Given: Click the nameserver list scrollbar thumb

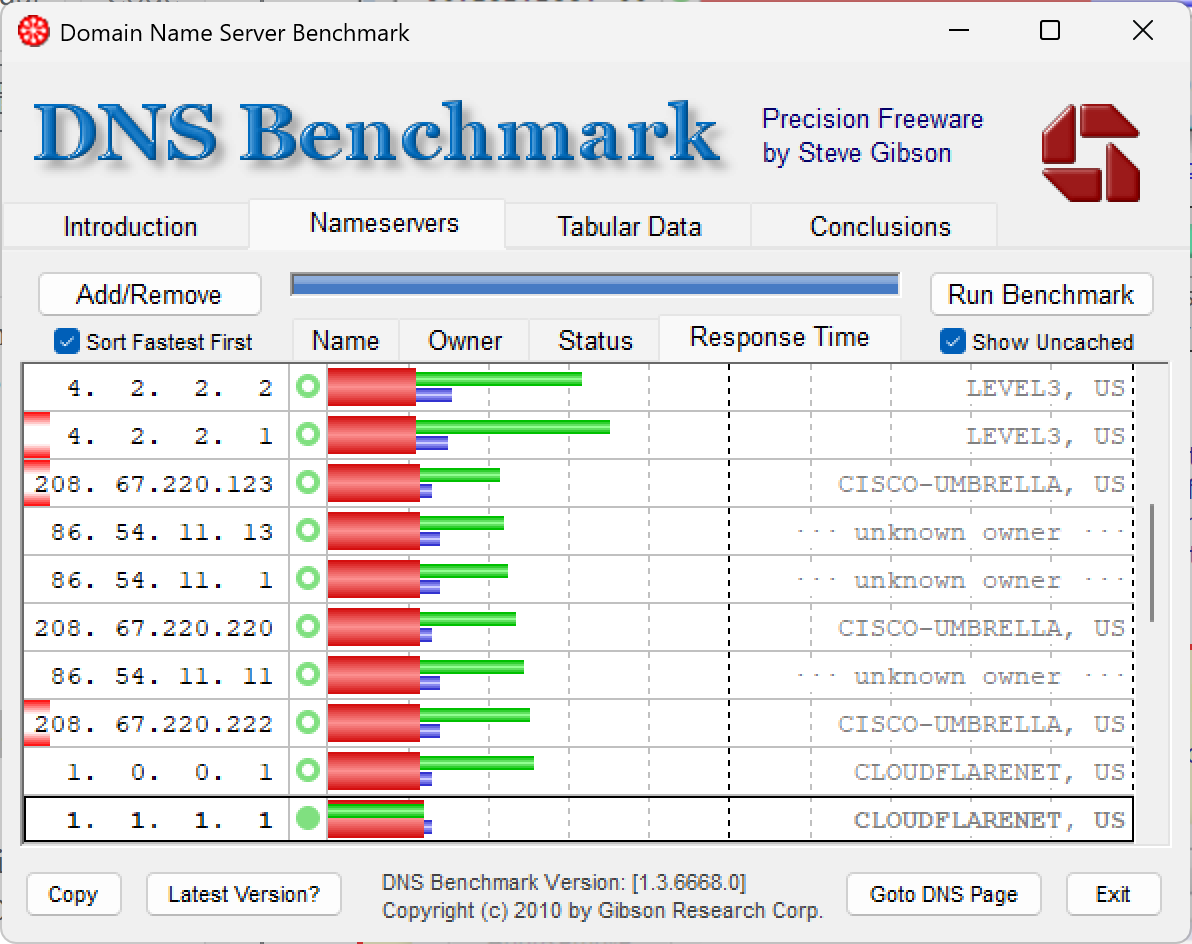Looking at the screenshot, I should [x=1152, y=562].
